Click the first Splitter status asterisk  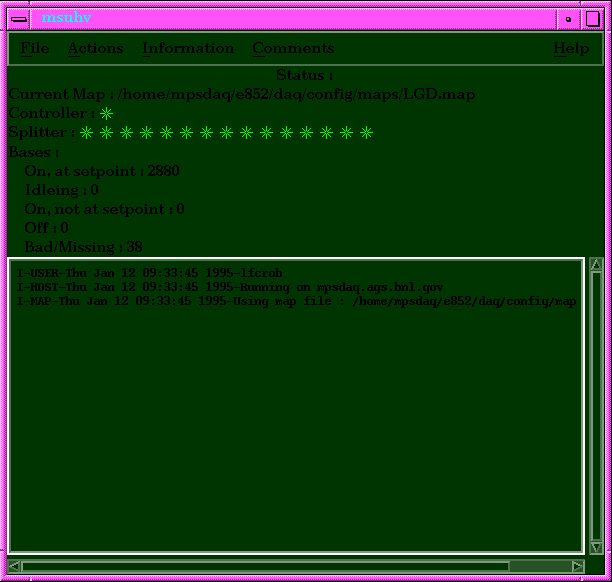(x=87, y=133)
